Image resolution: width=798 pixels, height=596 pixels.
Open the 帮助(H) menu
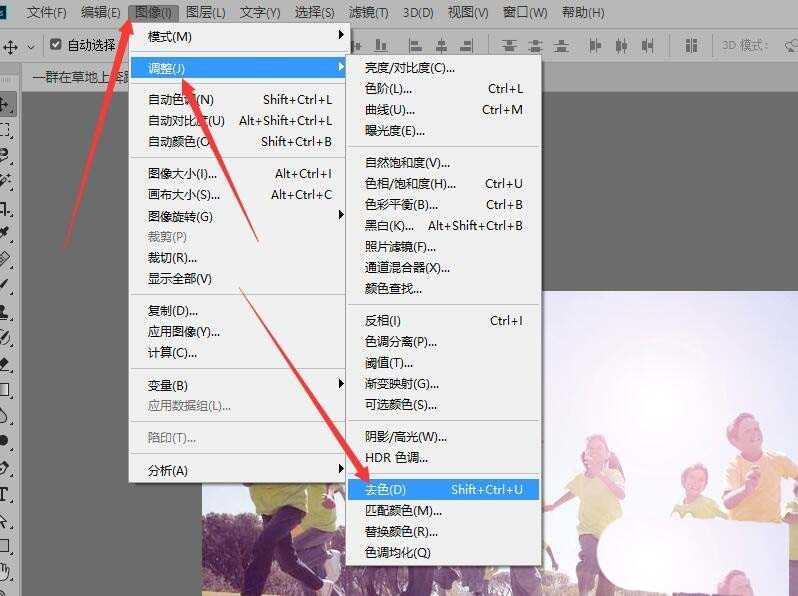[x=583, y=12]
